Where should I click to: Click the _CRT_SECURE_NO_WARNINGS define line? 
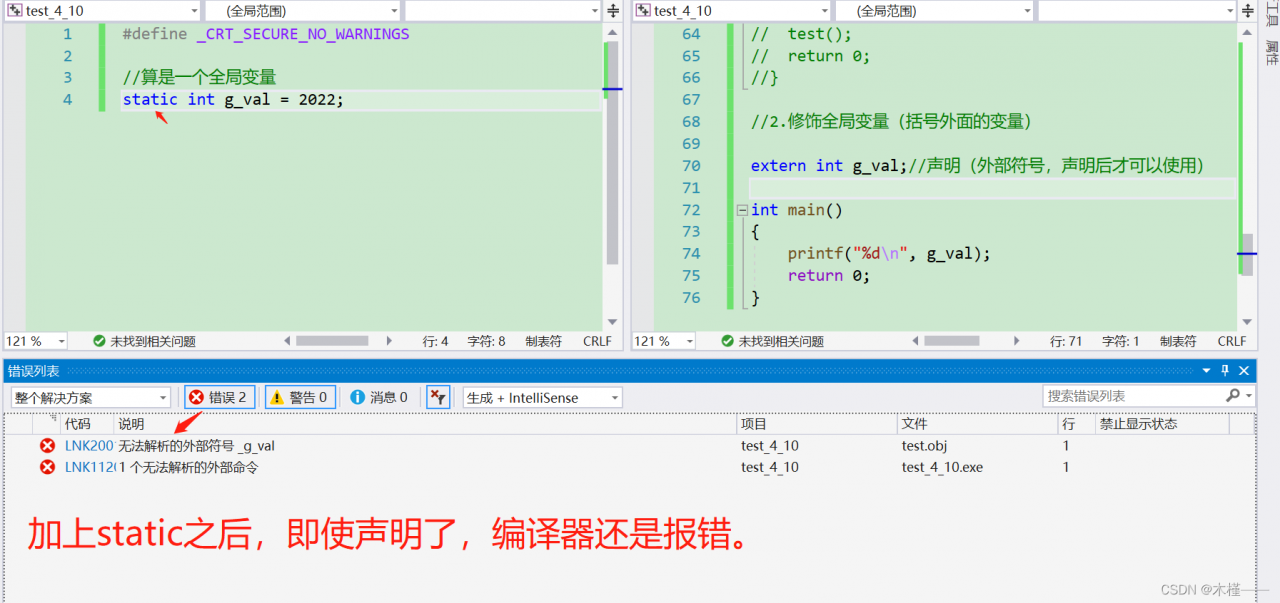[266, 33]
